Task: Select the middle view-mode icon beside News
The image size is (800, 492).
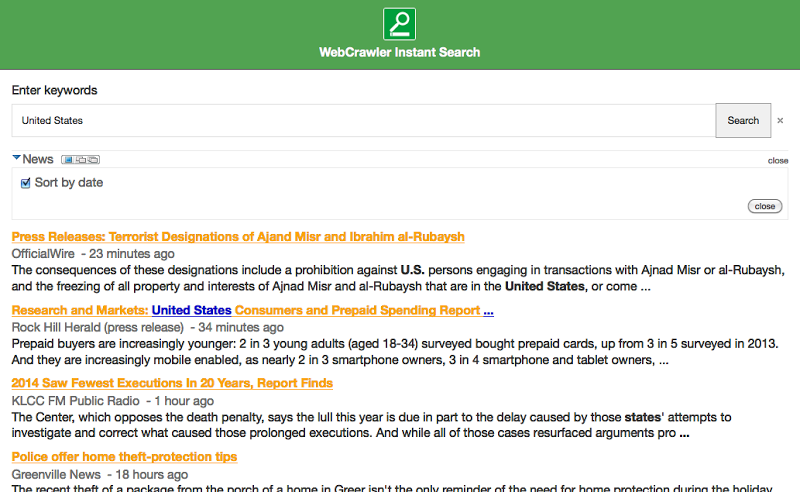Action: click(81, 160)
